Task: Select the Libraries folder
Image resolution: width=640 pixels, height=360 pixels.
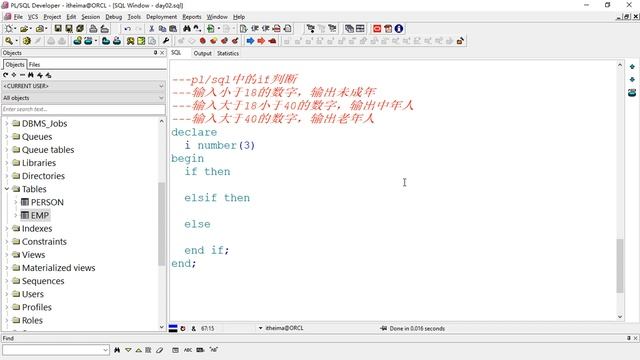Action: tap(39, 163)
